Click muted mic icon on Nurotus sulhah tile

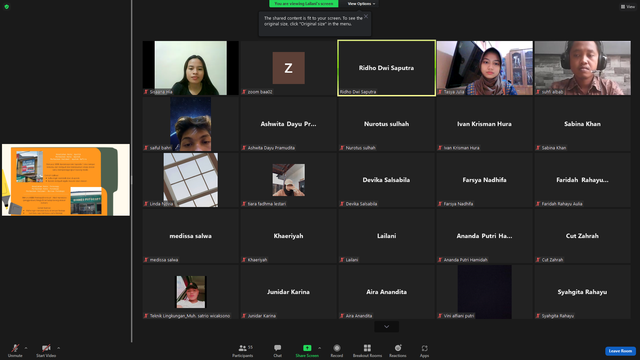coord(342,148)
